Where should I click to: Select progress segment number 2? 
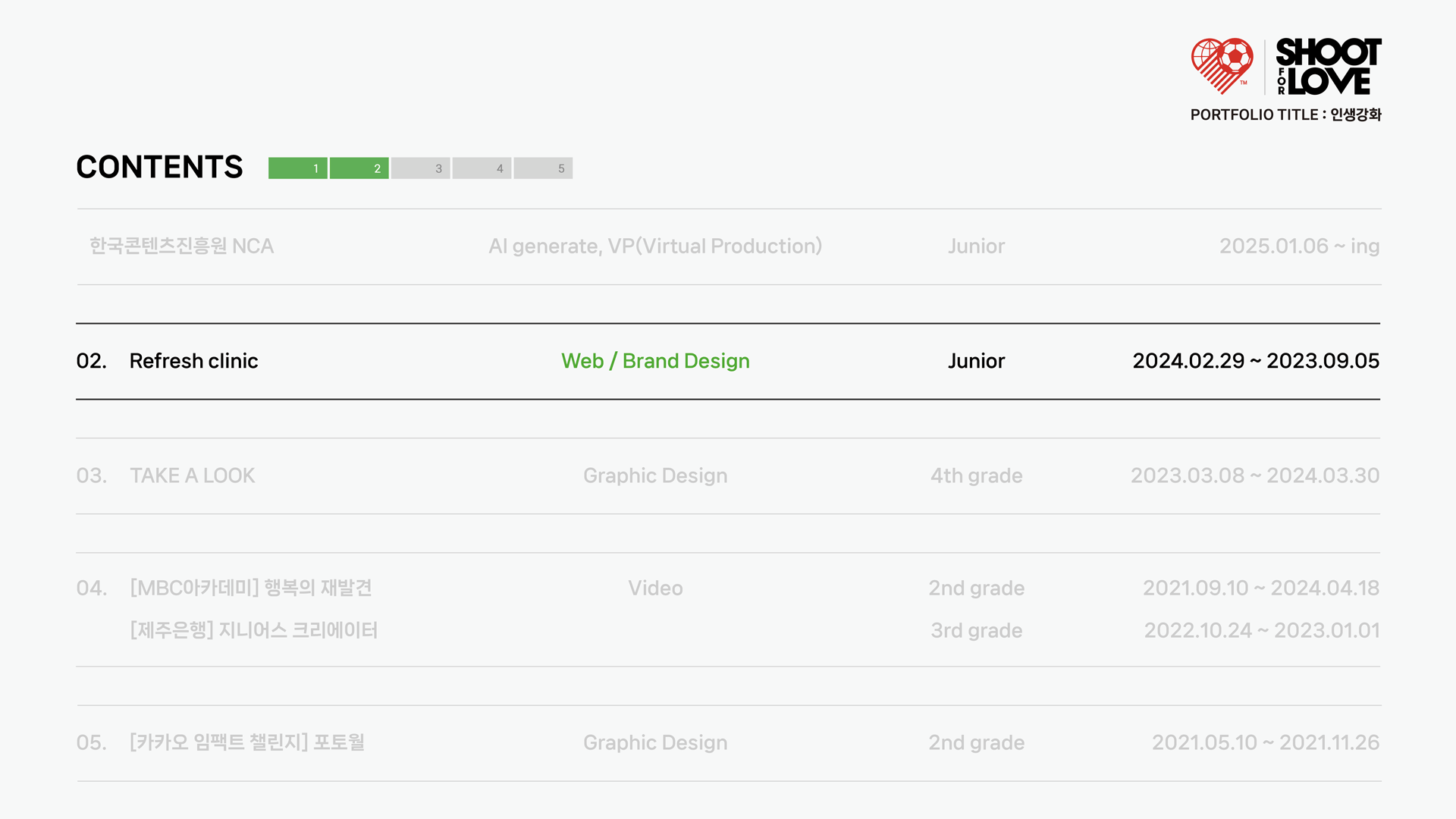pyautogui.click(x=359, y=168)
